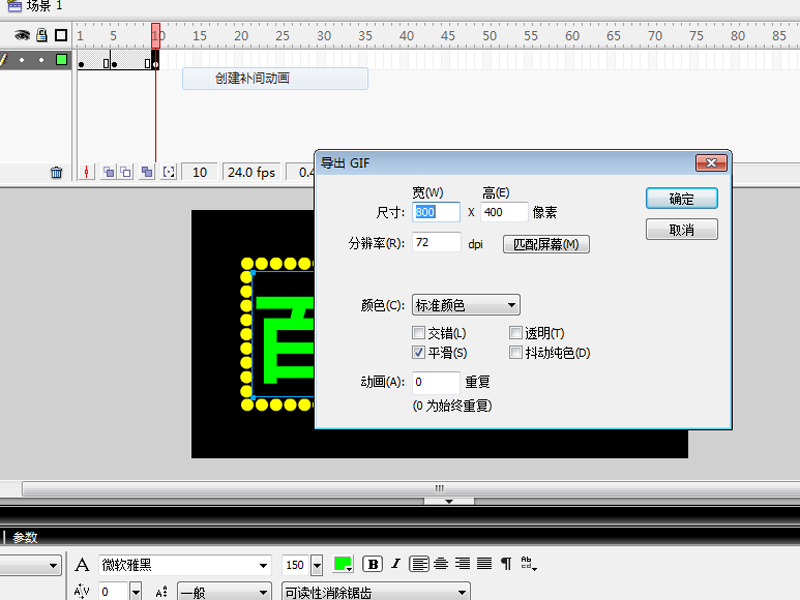Choose the 创建补间动画 context menu item

pos(275,79)
